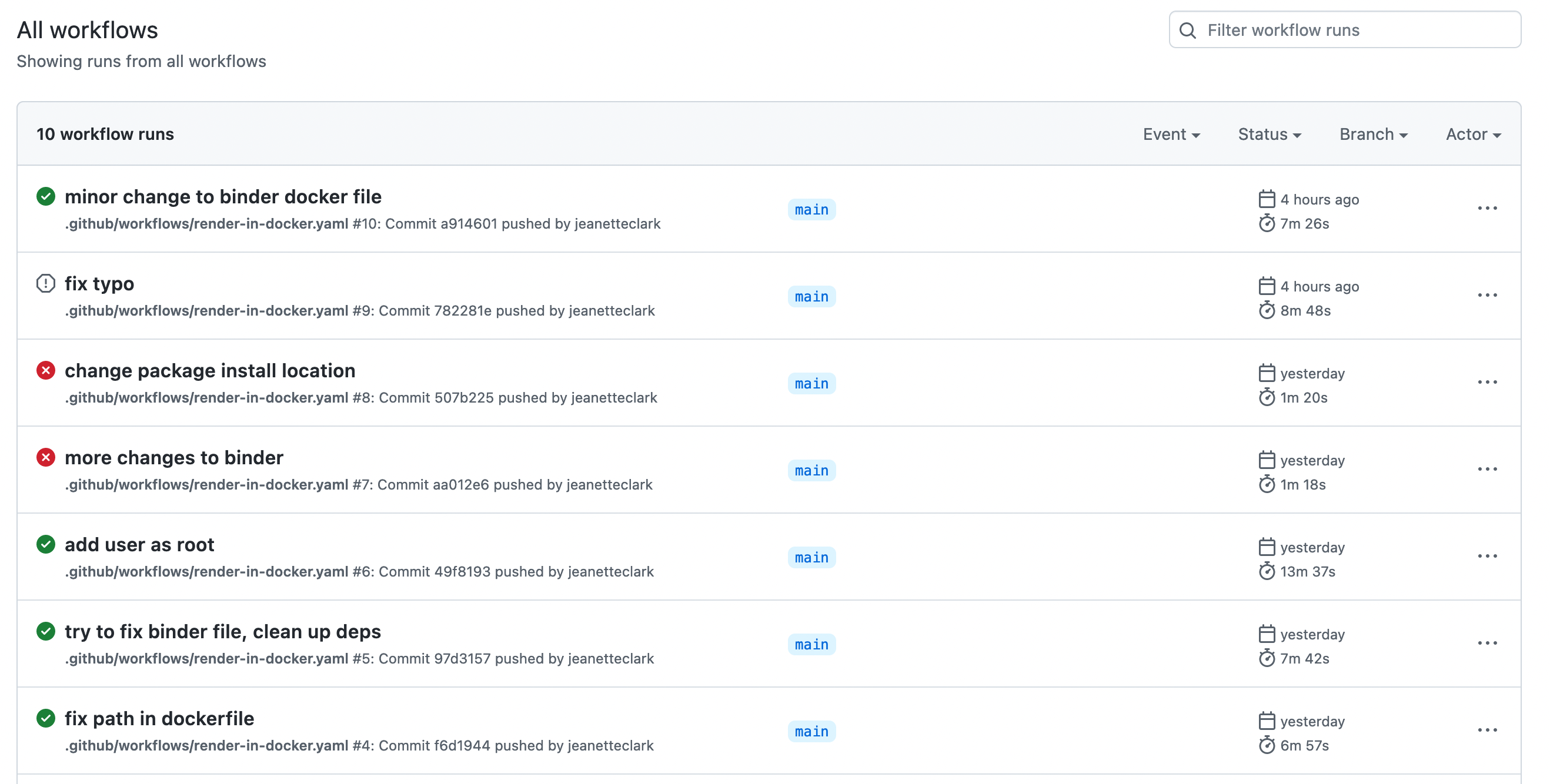Expand the Event filter dropdown
Image resolution: width=1550 pixels, height=784 pixels.
tap(1171, 134)
